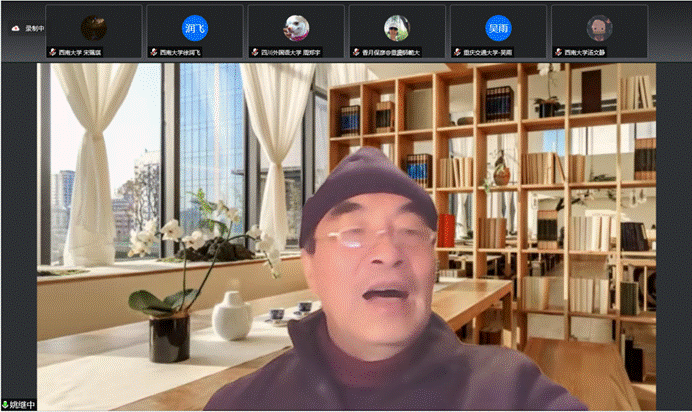Click the 姚继中 speaker name label
Image resolution: width=692 pixels, height=412 pixels.
pos(22,405)
